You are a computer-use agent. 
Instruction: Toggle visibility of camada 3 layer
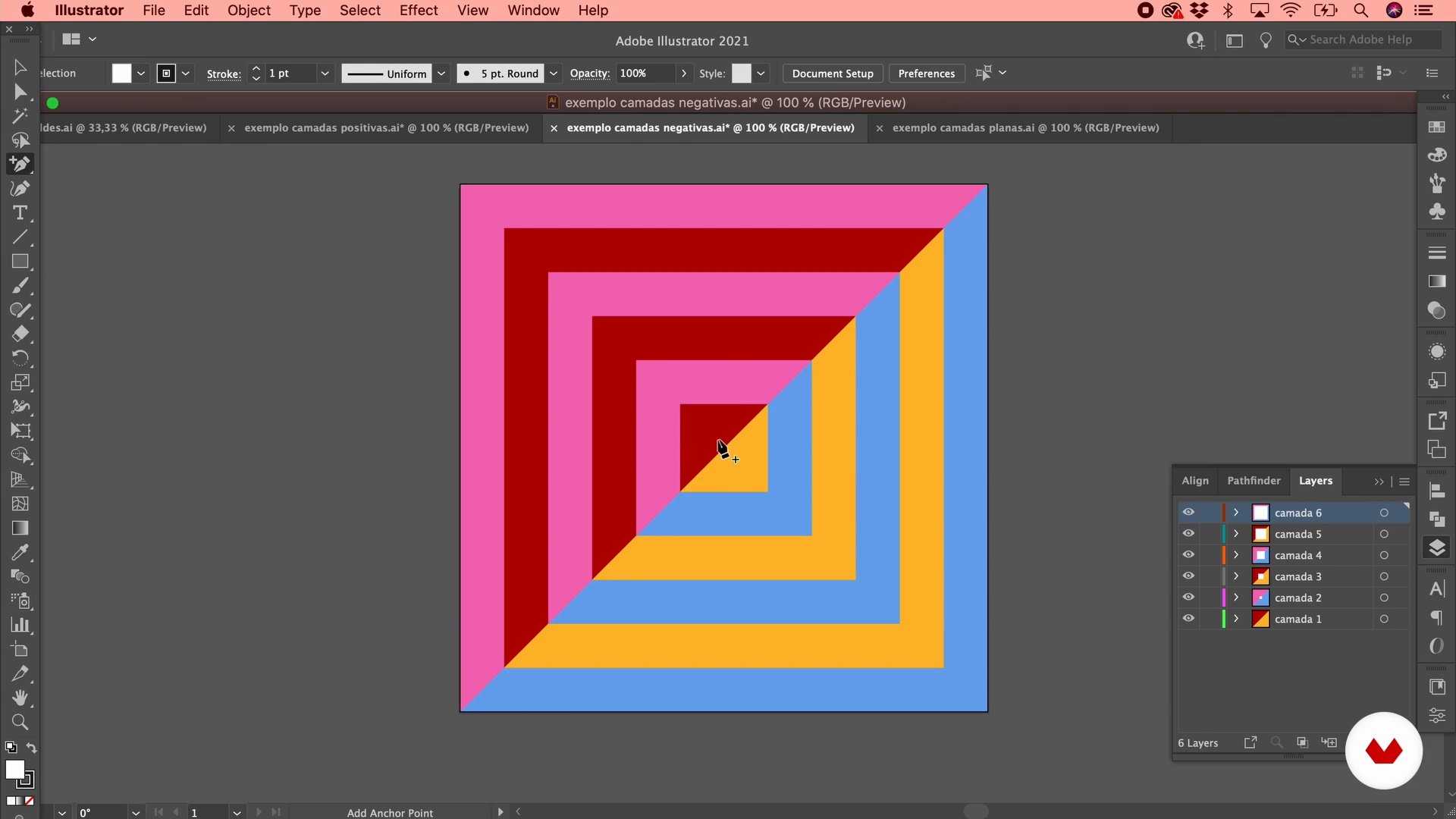click(1188, 576)
